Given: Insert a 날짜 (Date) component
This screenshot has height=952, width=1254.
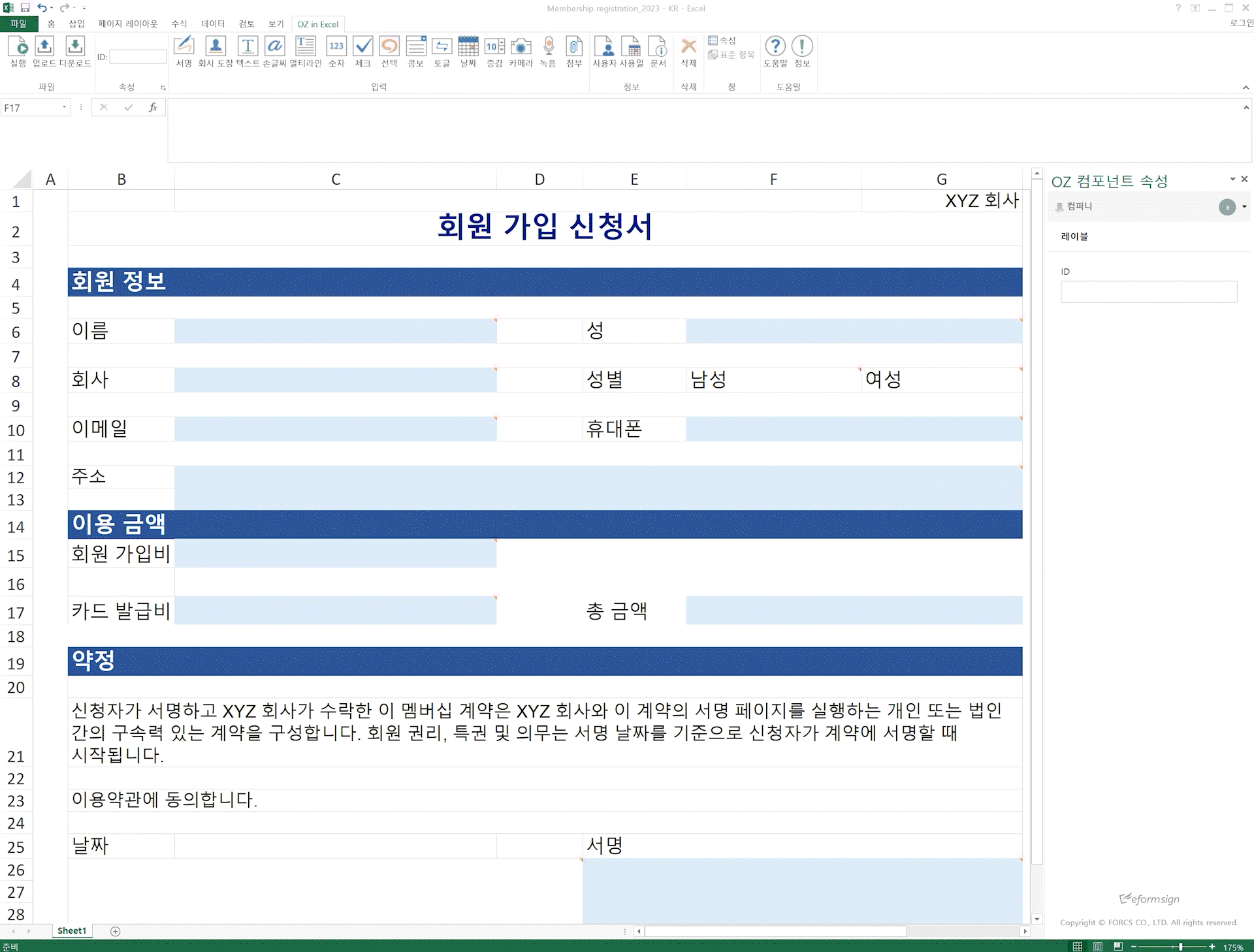Looking at the screenshot, I should tap(468, 52).
